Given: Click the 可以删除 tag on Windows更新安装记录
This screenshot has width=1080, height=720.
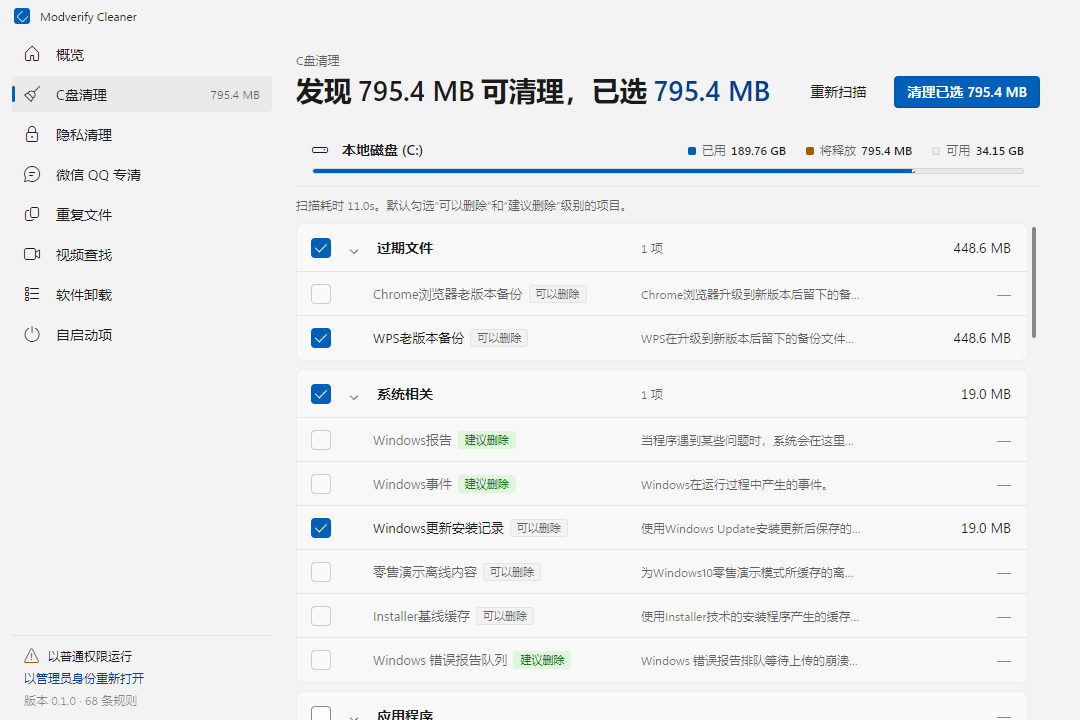Looking at the screenshot, I should [539, 528].
